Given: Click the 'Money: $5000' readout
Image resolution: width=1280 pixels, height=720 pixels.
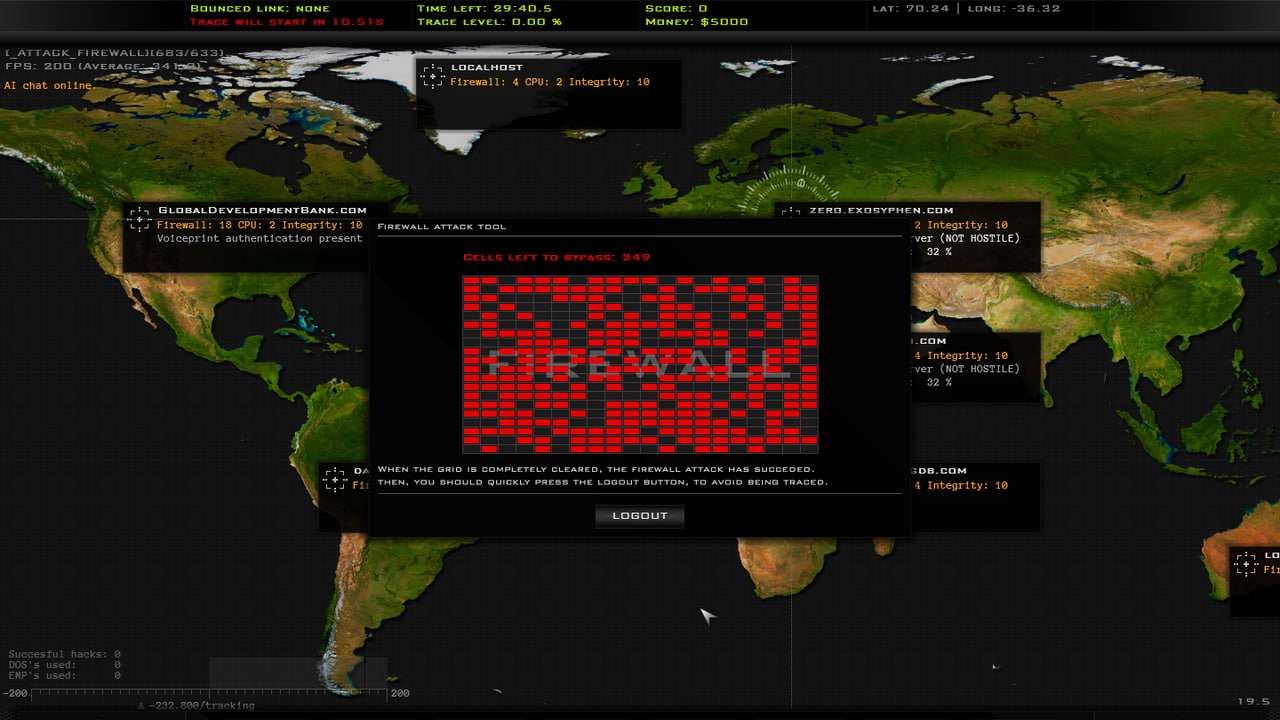Looking at the screenshot, I should coord(697,22).
